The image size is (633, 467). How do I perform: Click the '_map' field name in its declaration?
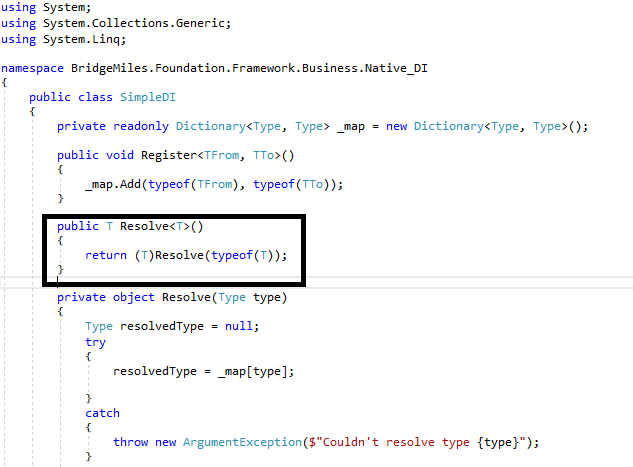coord(351,127)
